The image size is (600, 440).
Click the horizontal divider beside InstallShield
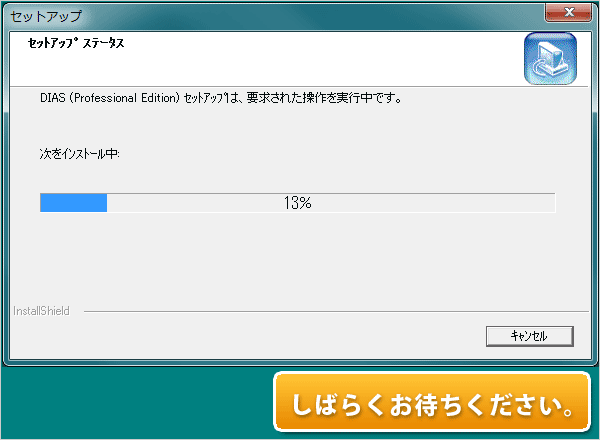click(336, 311)
